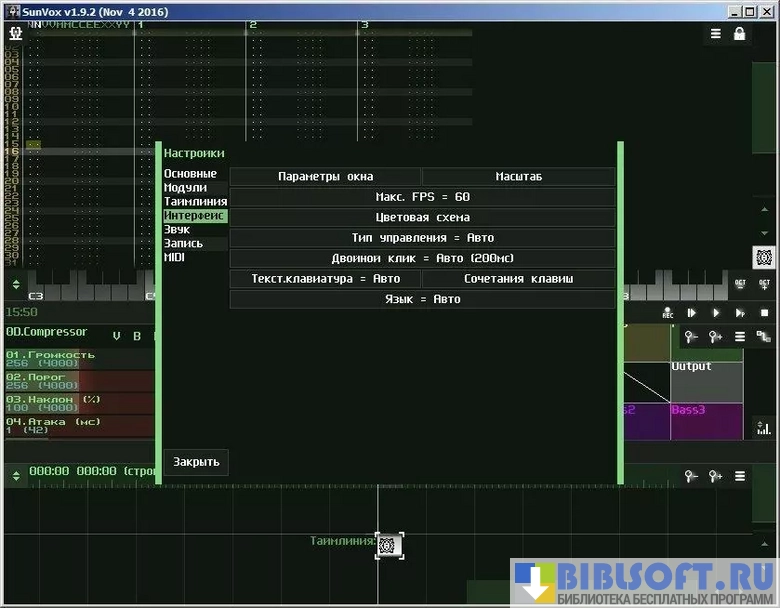The width and height of the screenshot is (780, 608).
Task: Click the module levels icon beside Bass3
Action: (x=764, y=428)
